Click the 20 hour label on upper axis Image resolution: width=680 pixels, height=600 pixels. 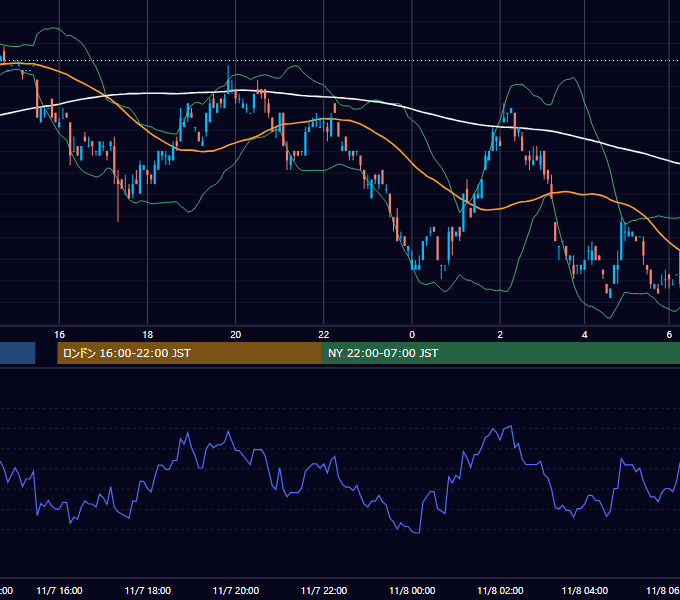coord(235,335)
